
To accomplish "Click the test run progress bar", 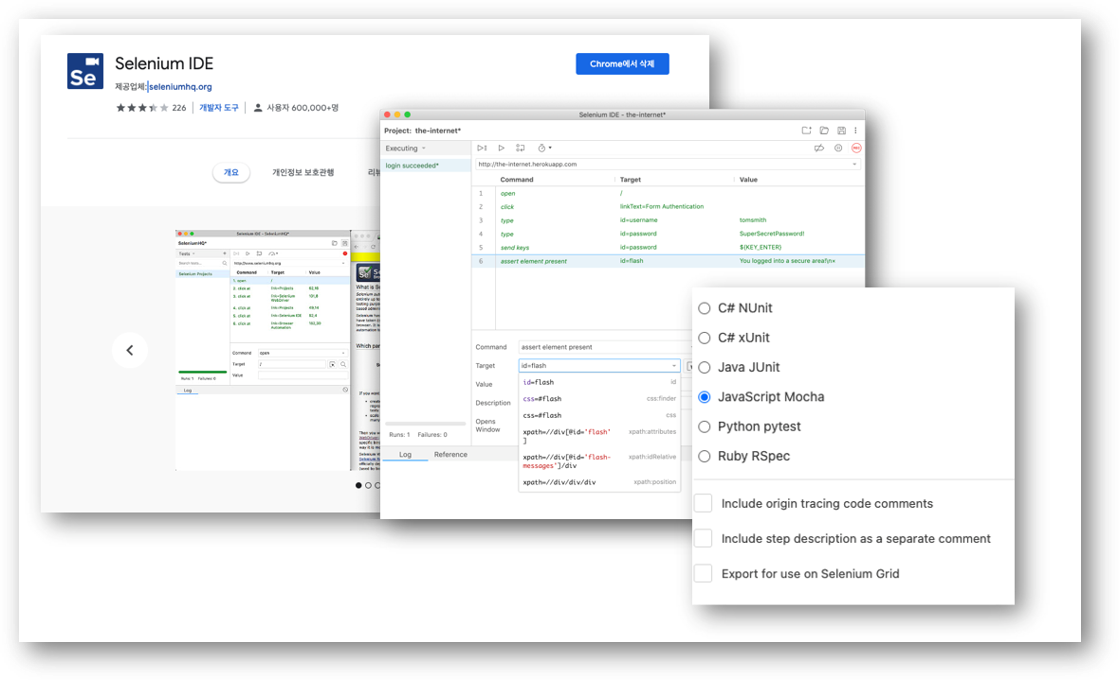I will click(425, 424).
